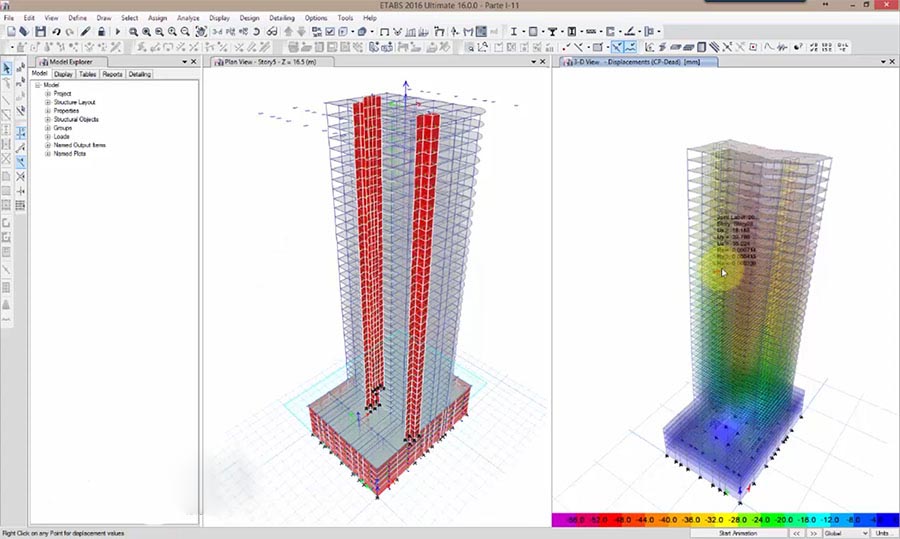Viewport: 900px width, 539px height.
Task: Switch to the Tables tab
Action: pos(87,74)
